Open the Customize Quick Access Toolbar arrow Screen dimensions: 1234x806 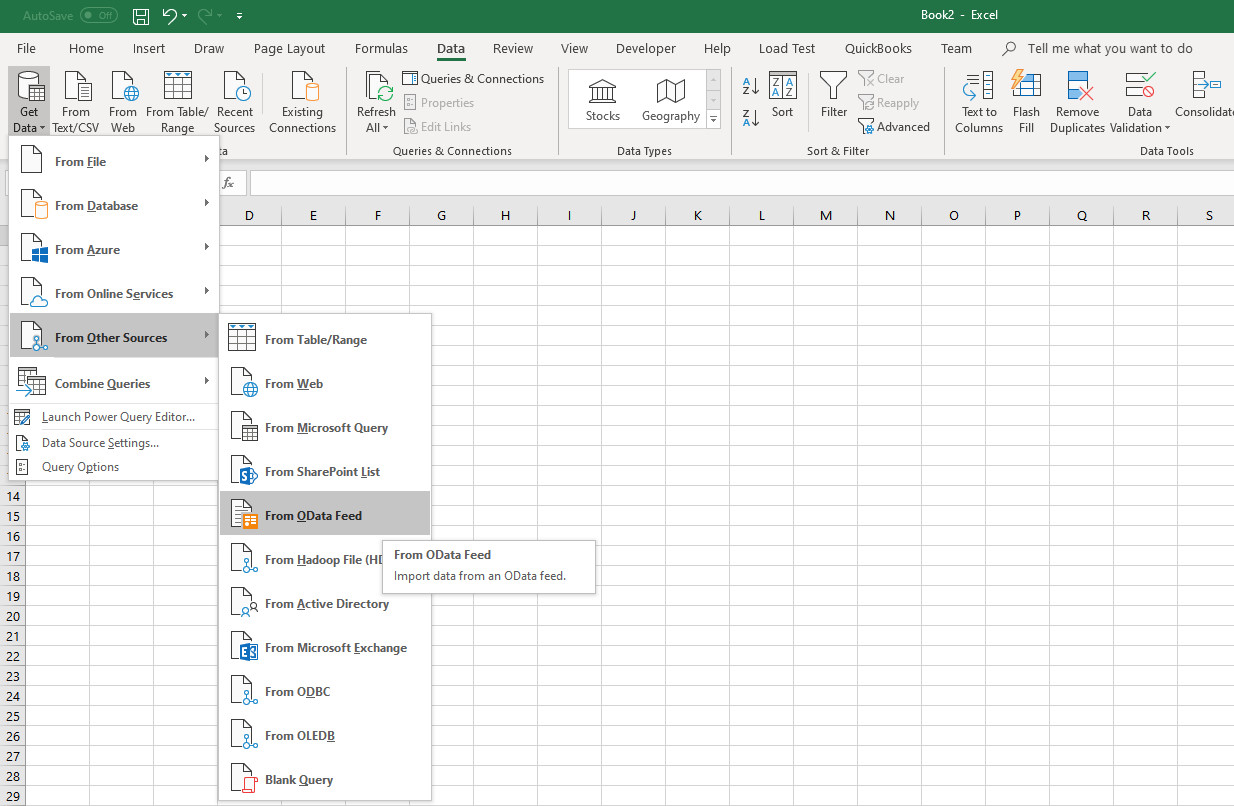[x=239, y=17]
